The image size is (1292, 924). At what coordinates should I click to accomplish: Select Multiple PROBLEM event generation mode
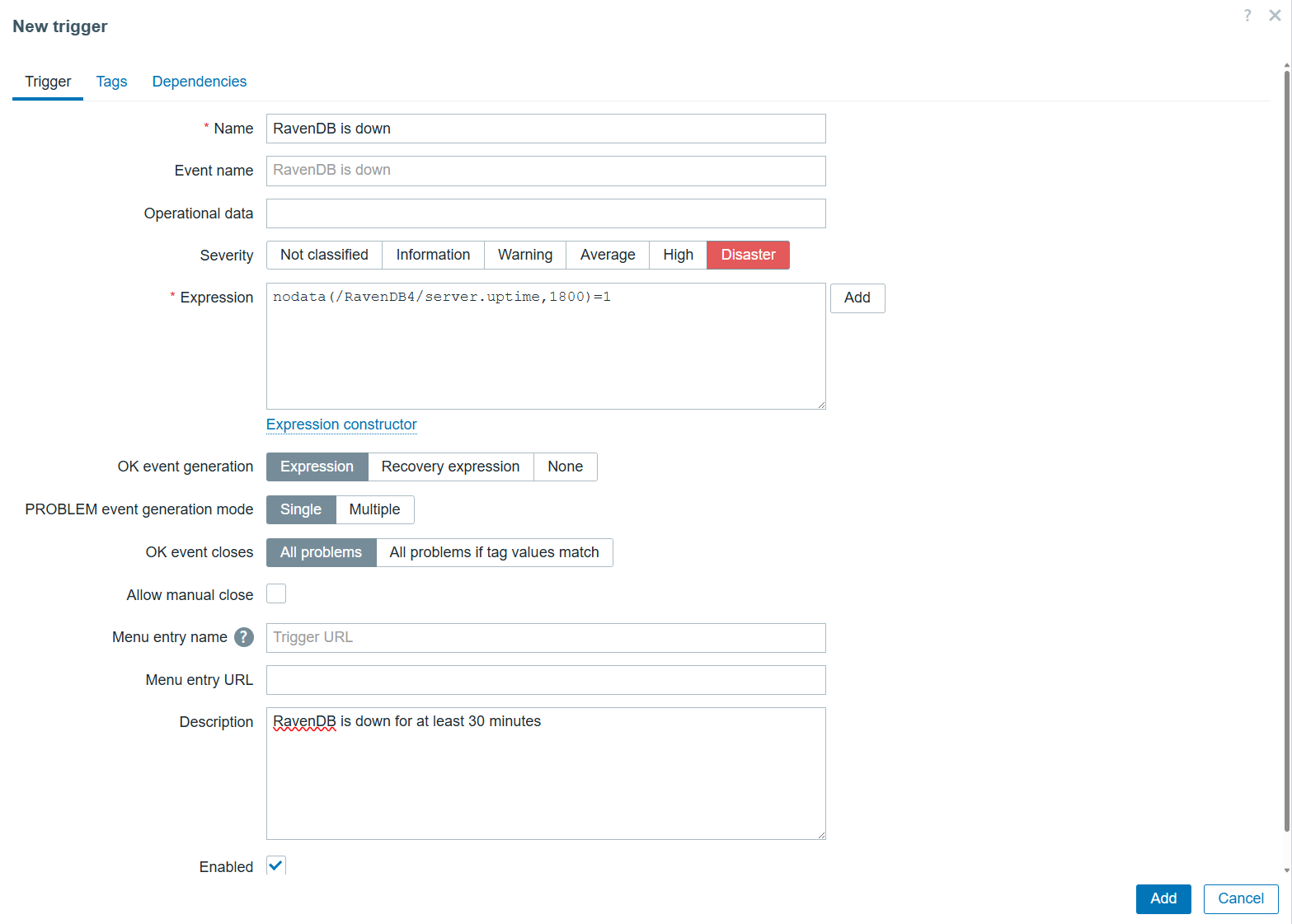(374, 509)
